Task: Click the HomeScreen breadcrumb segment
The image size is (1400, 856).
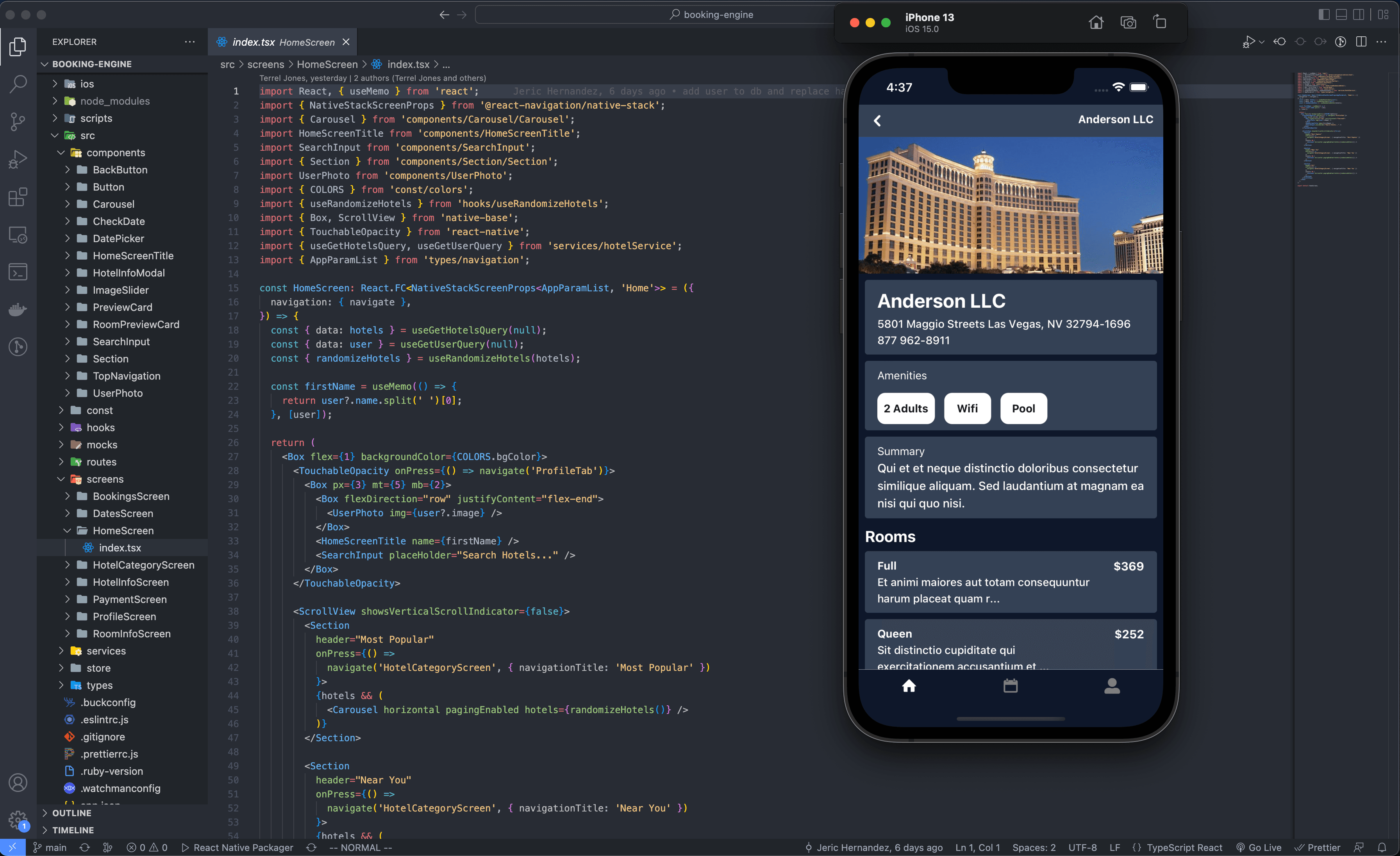Action: tap(327, 65)
